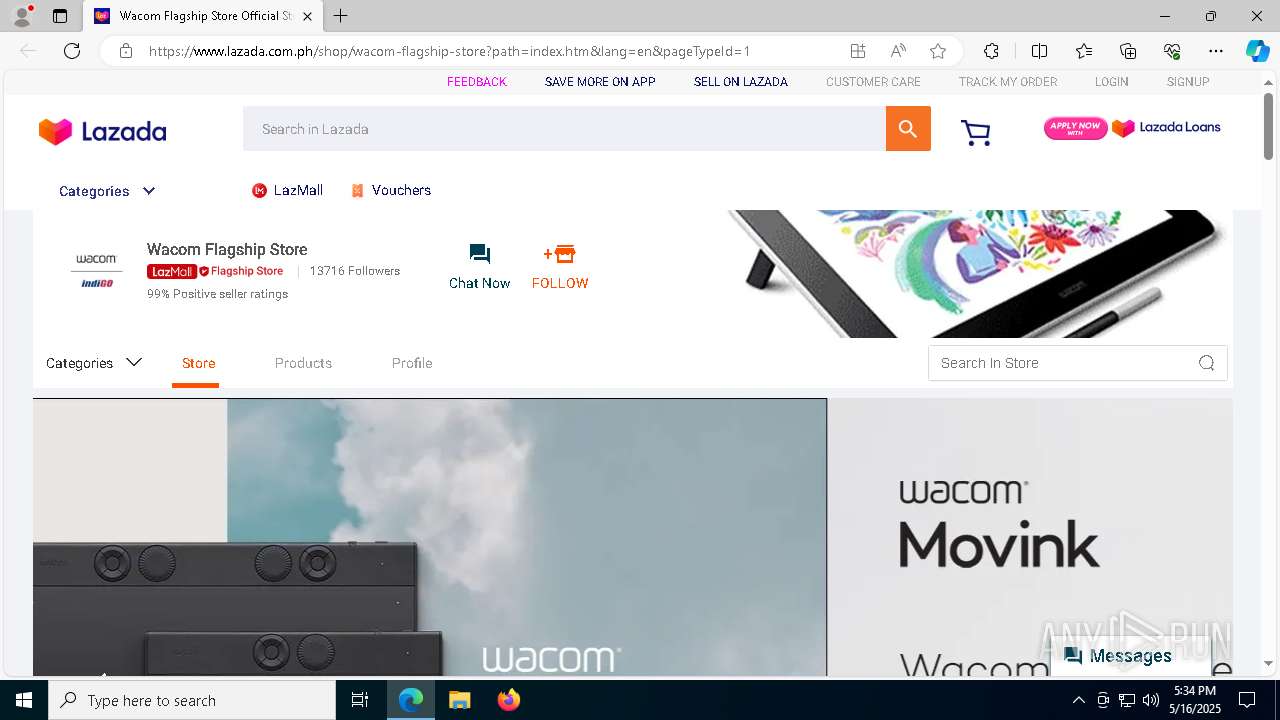Open Collections in Edge toolbar
1280x720 pixels.
point(1128,51)
